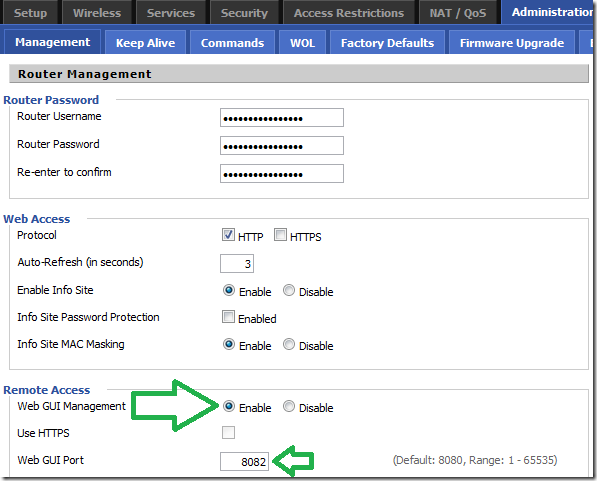Open the Wireless tab

click(x=97, y=13)
